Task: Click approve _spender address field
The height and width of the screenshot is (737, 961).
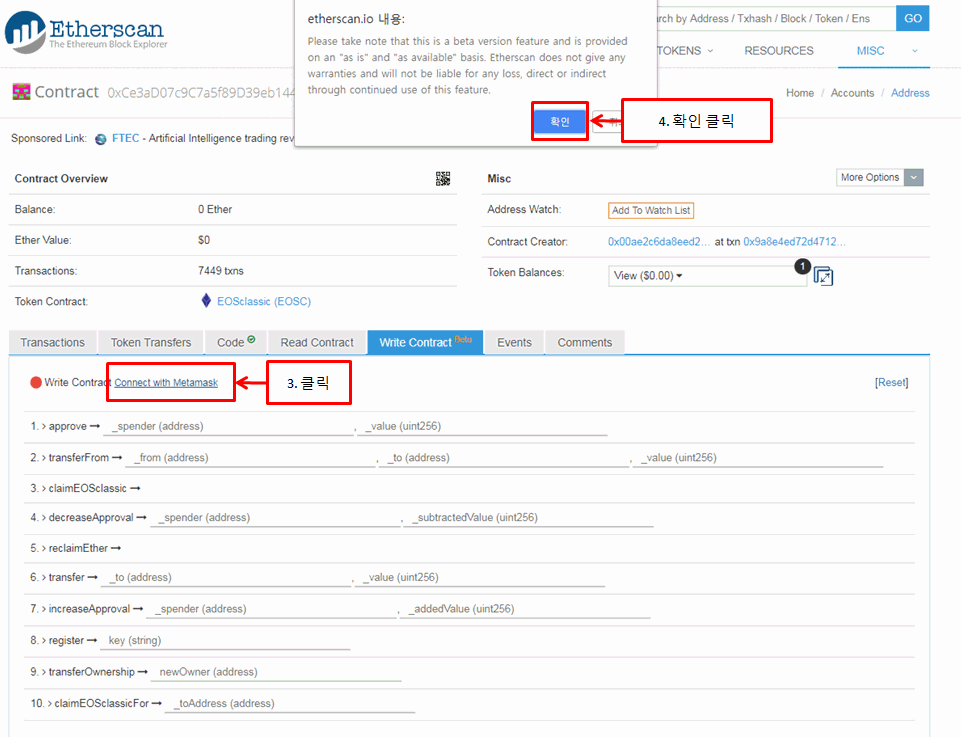Action: (x=229, y=426)
